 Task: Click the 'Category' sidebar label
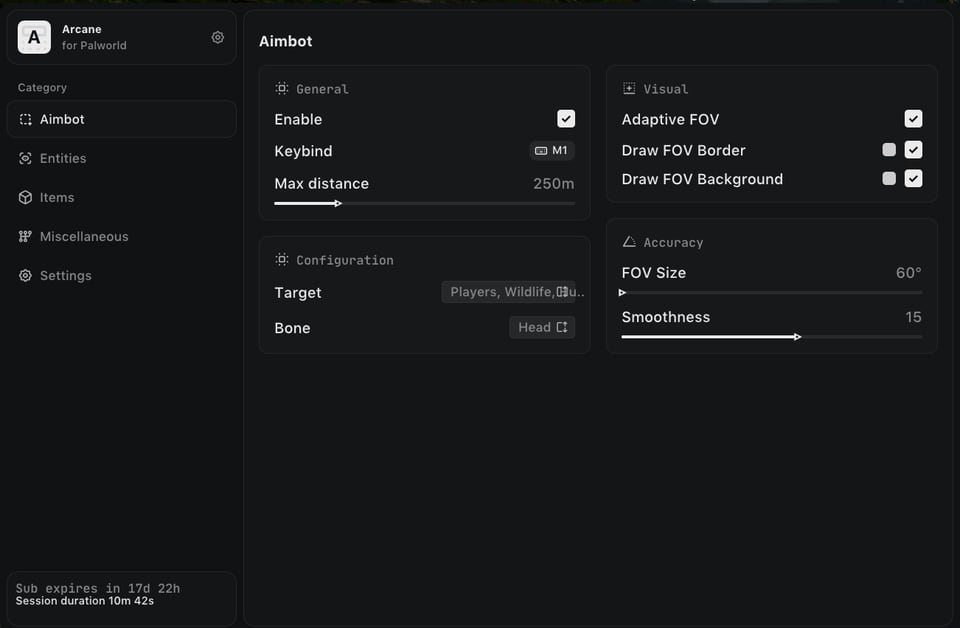[42, 88]
